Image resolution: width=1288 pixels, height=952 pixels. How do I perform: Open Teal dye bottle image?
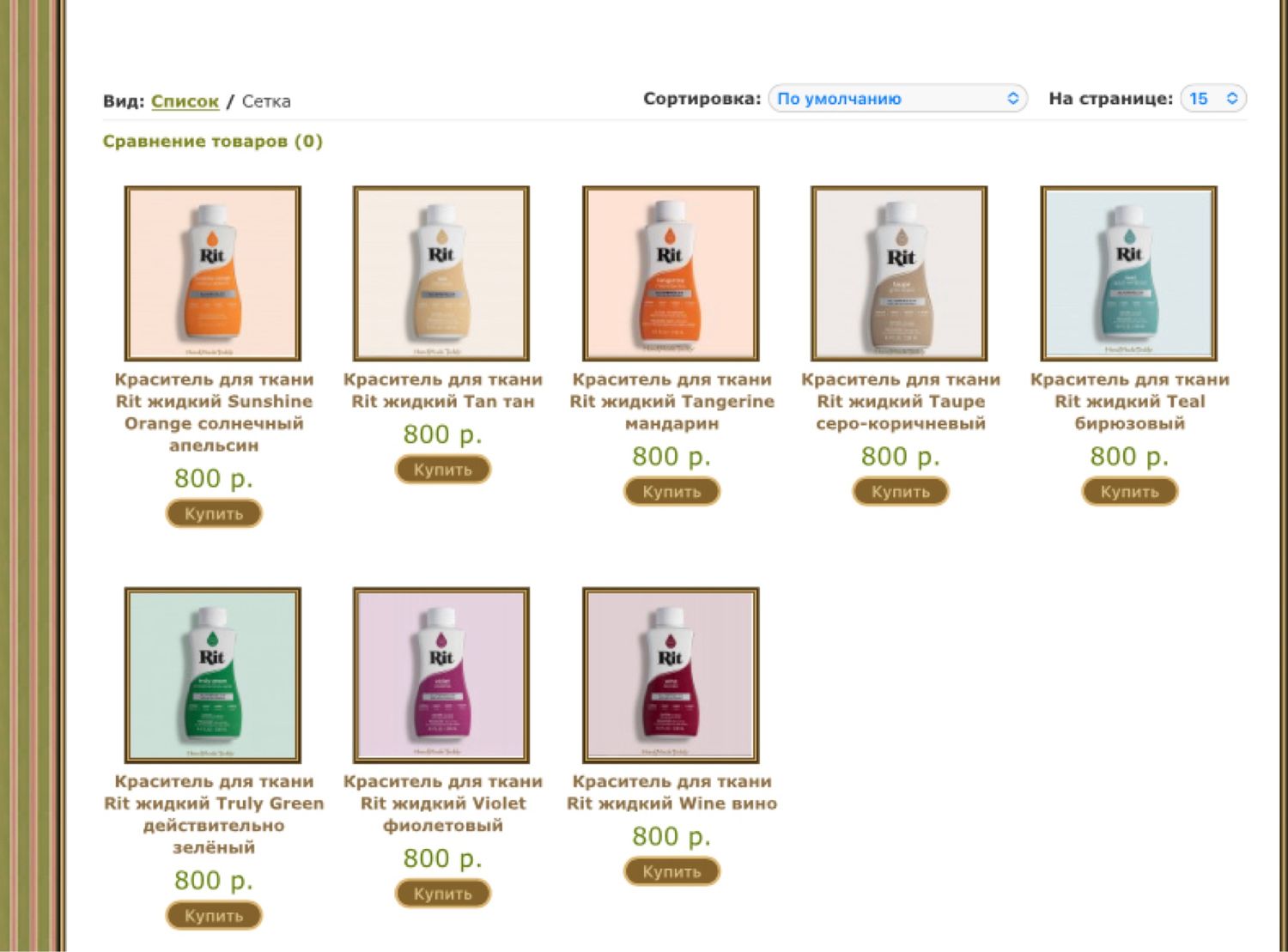1128,274
